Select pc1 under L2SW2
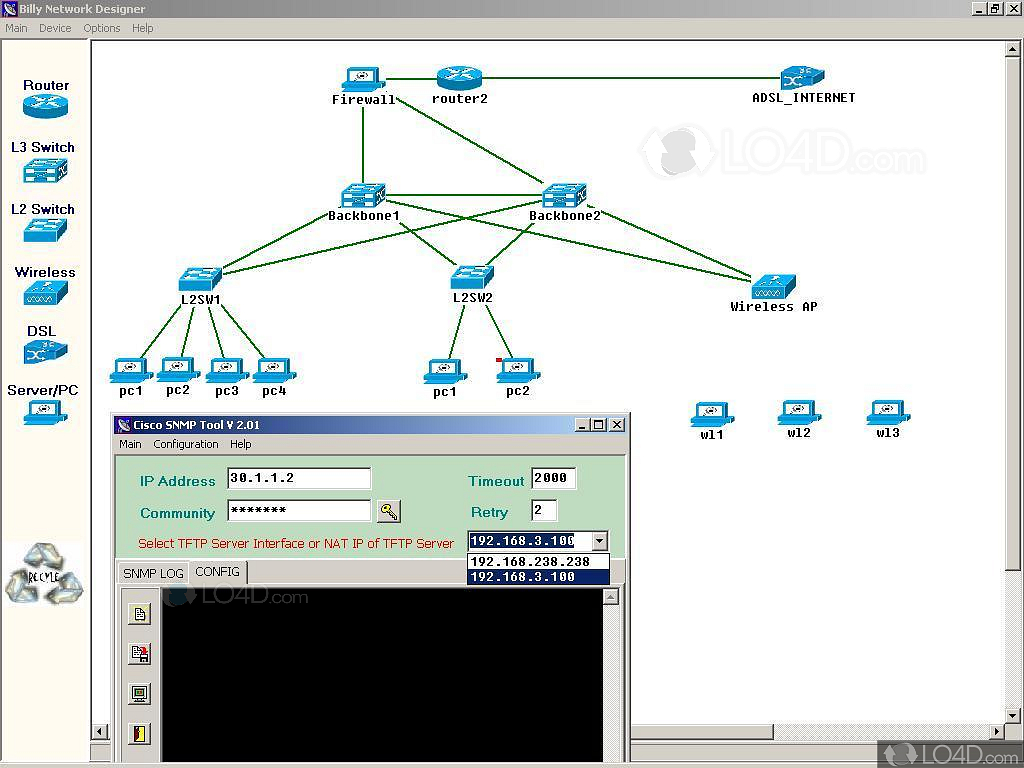Image resolution: width=1024 pixels, height=768 pixels. pos(445,371)
